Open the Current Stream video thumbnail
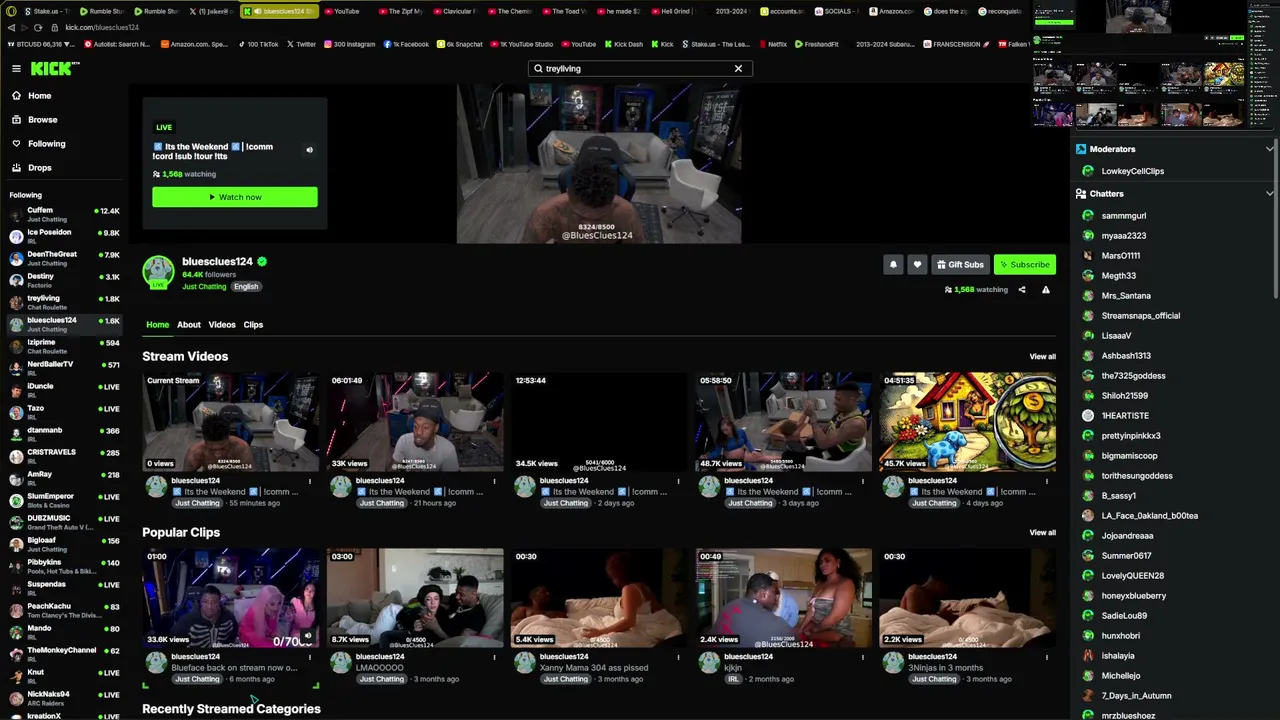1280x720 pixels. [x=231, y=422]
